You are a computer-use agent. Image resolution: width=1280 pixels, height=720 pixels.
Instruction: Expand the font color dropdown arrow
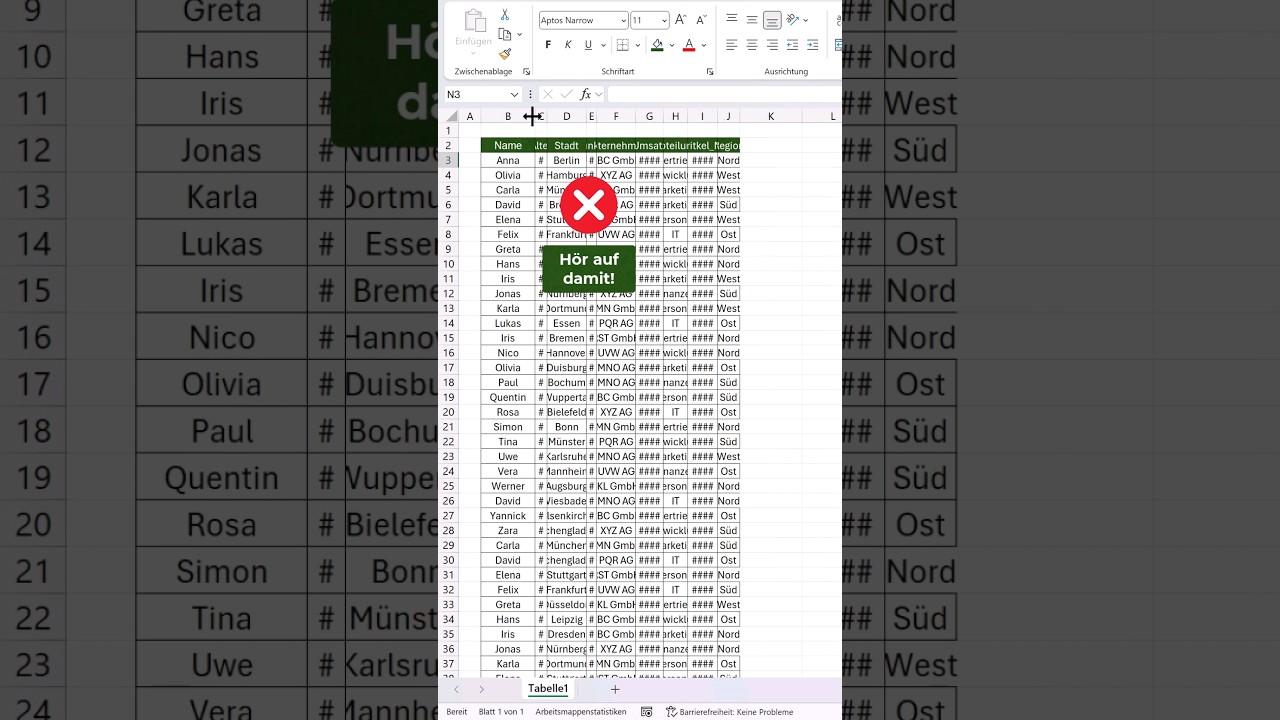[x=703, y=45]
